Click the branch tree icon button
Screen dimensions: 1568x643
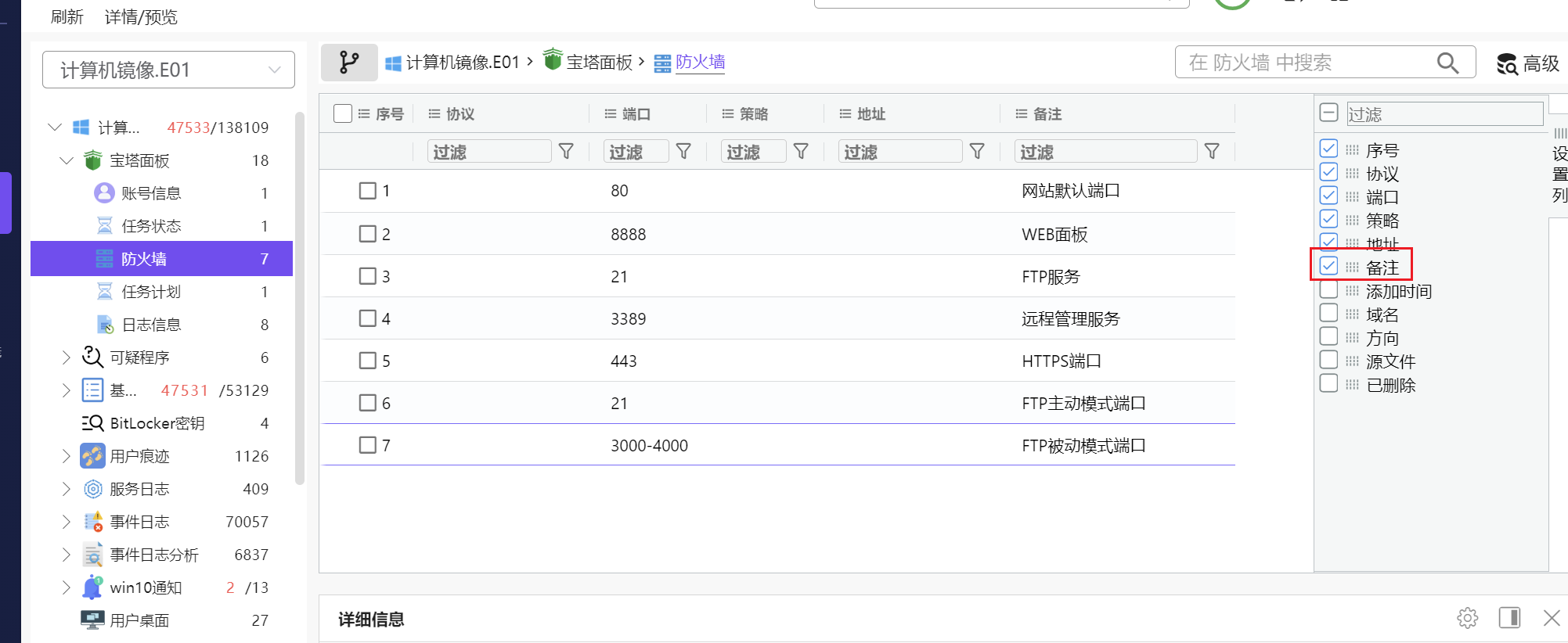pos(349,63)
